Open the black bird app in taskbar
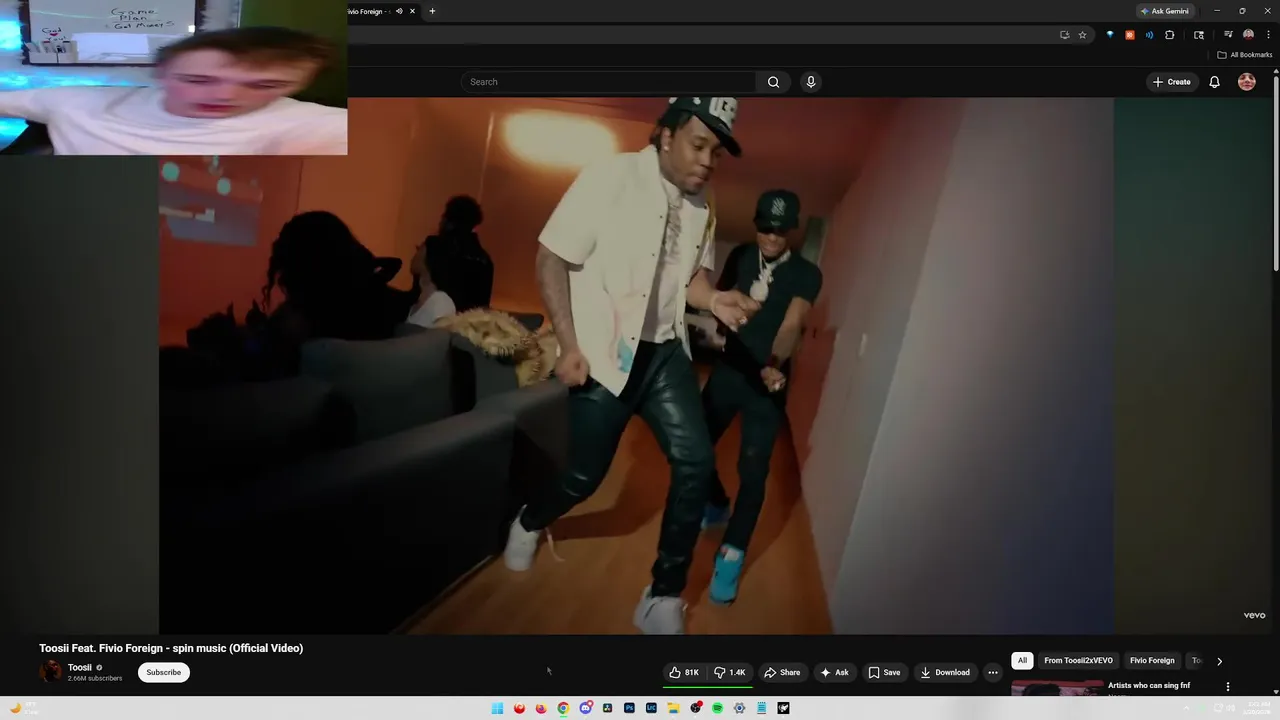Screen dimensions: 1280x720 (783, 708)
